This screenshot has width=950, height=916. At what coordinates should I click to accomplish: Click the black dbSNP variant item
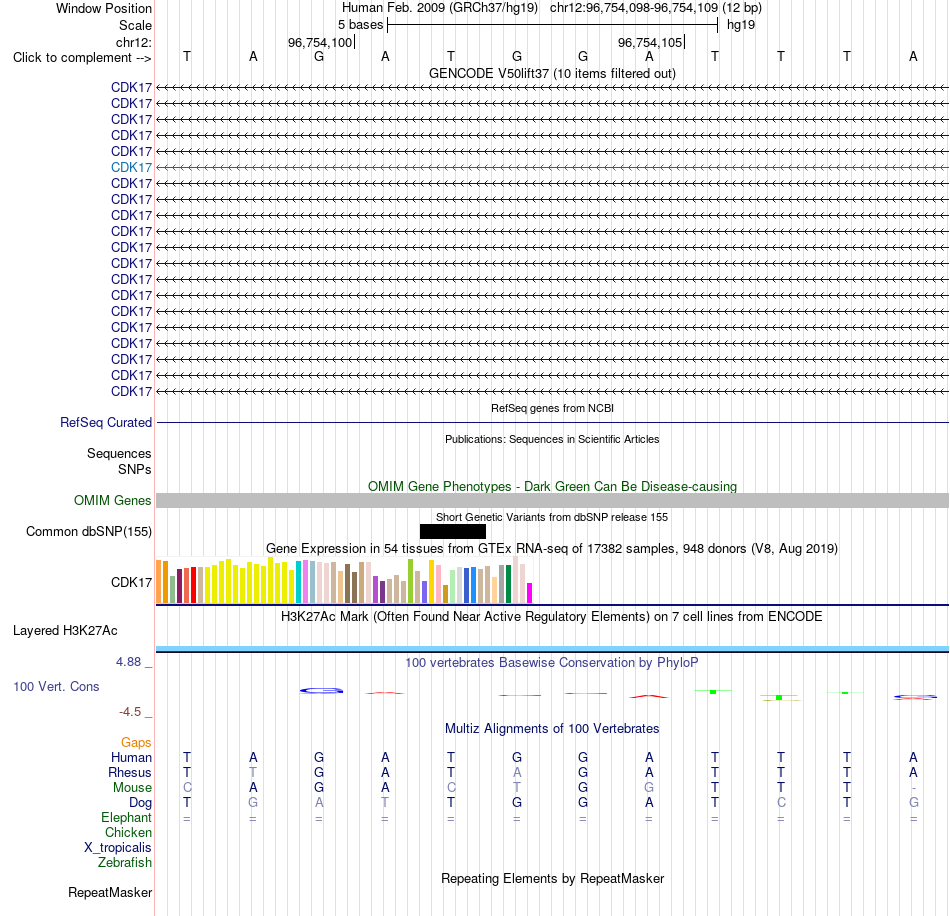click(x=453, y=531)
